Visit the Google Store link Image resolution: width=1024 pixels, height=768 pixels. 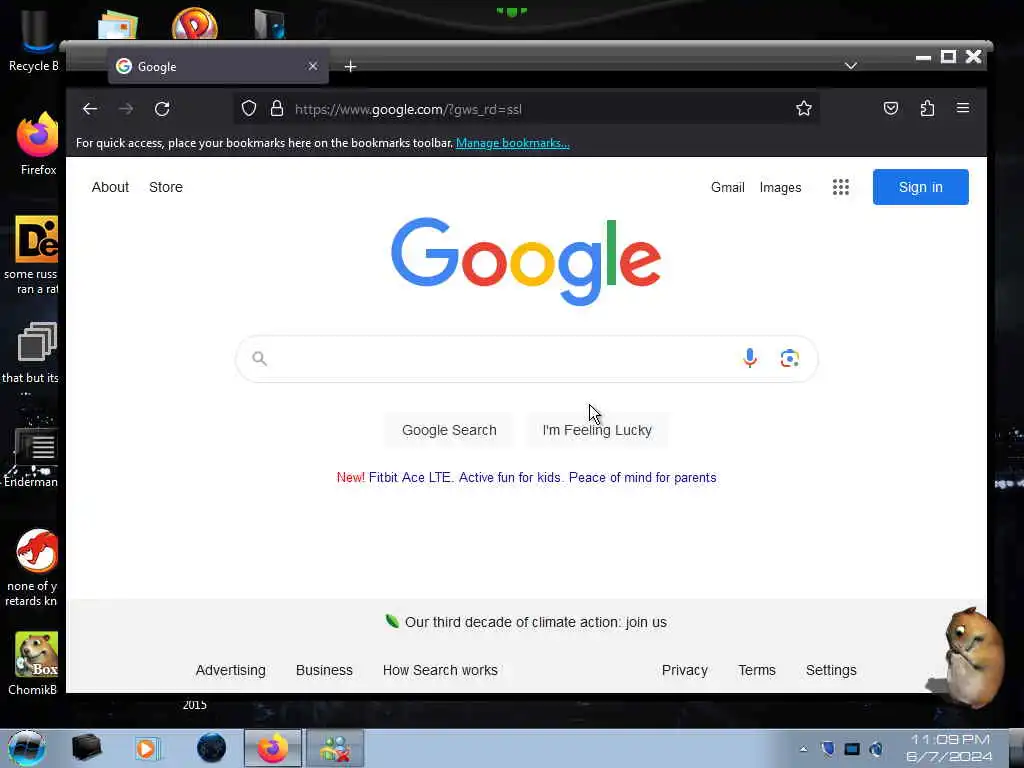click(166, 187)
